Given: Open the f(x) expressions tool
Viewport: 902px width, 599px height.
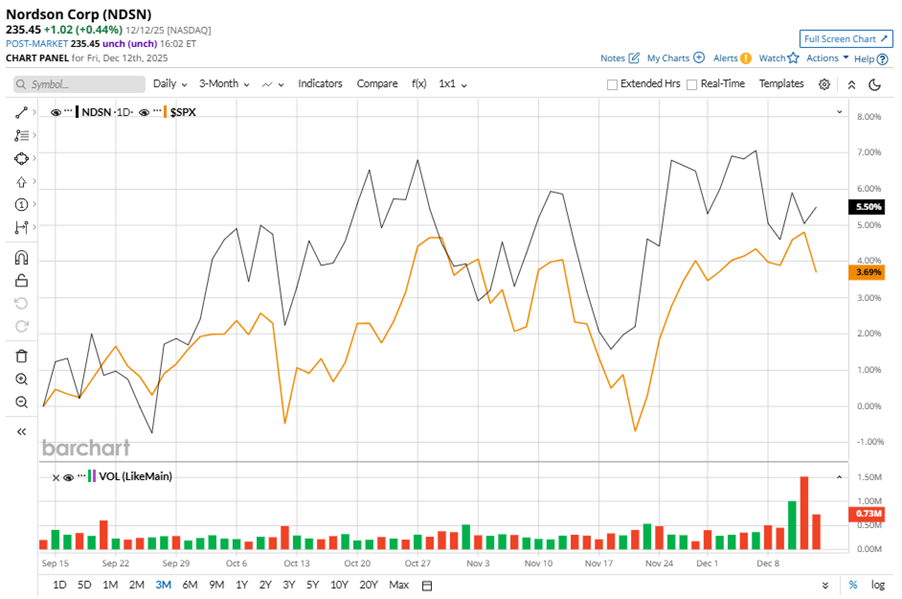Looking at the screenshot, I should [419, 84].
